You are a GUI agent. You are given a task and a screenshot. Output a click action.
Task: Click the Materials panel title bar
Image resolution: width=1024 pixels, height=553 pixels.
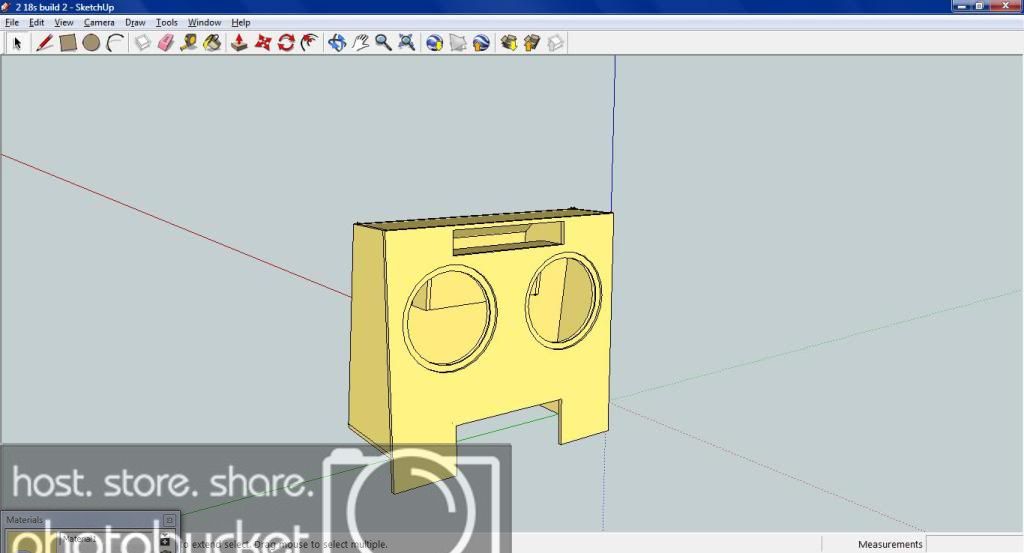tap(89, 520)
